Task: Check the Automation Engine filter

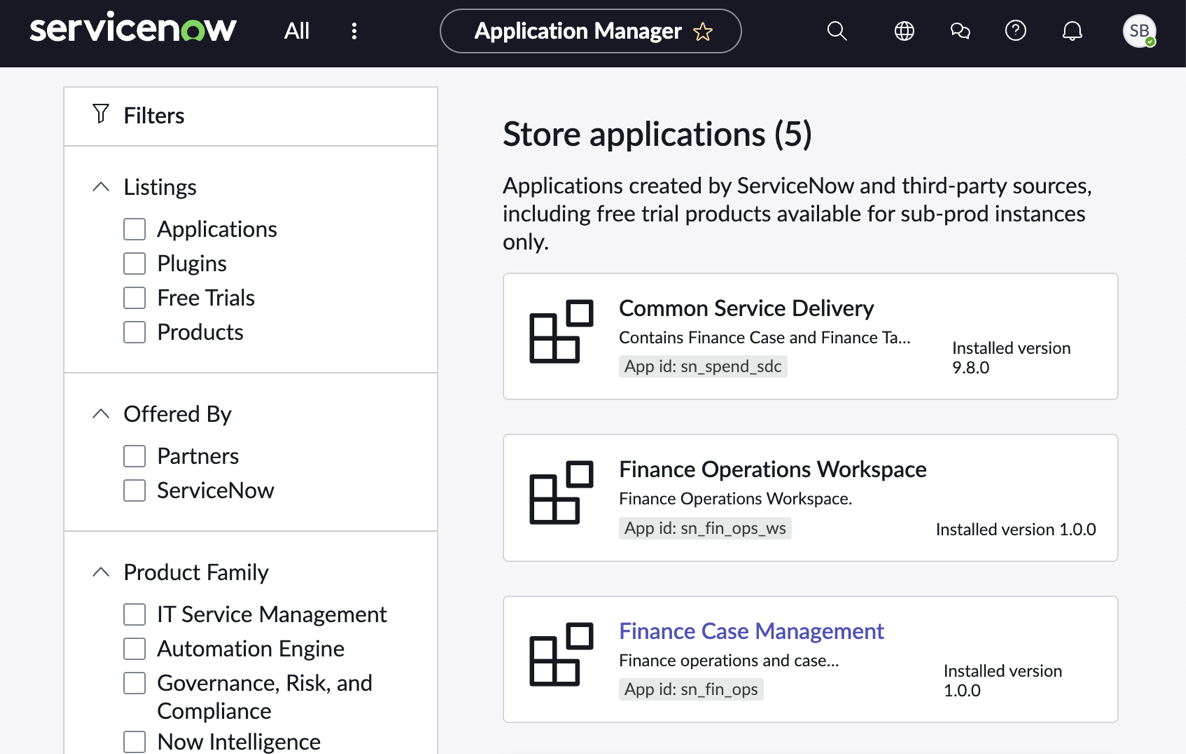Action: pos(135,649)
